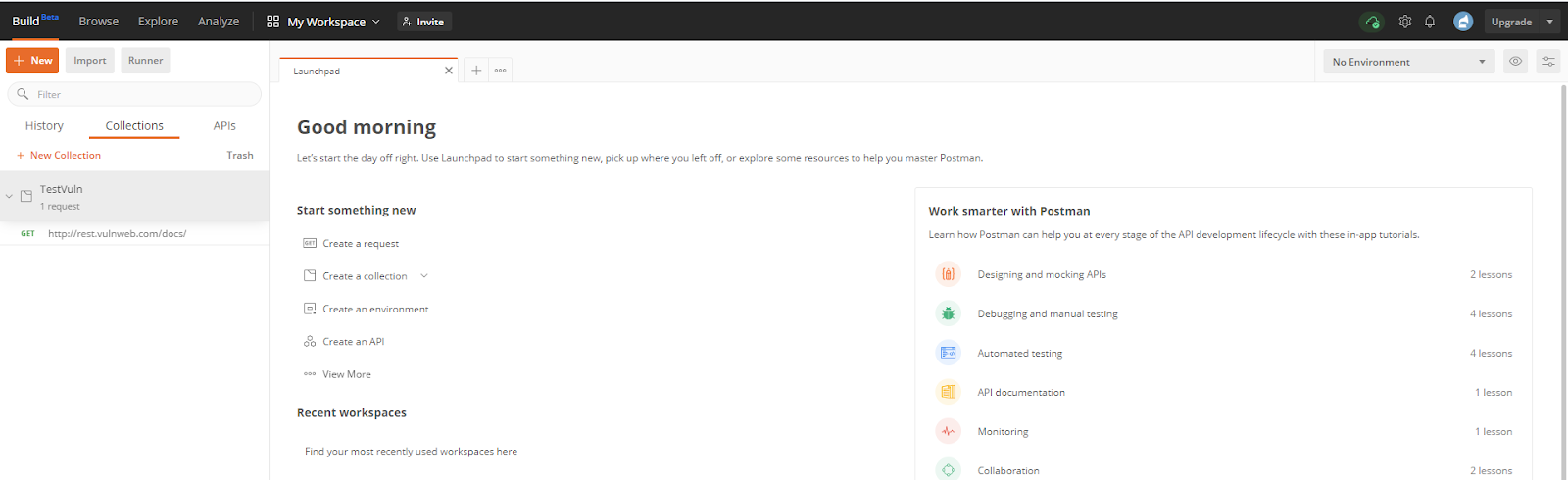Select the TestVuln collection folder icon
1568x480 pixels.
(26, 196)
